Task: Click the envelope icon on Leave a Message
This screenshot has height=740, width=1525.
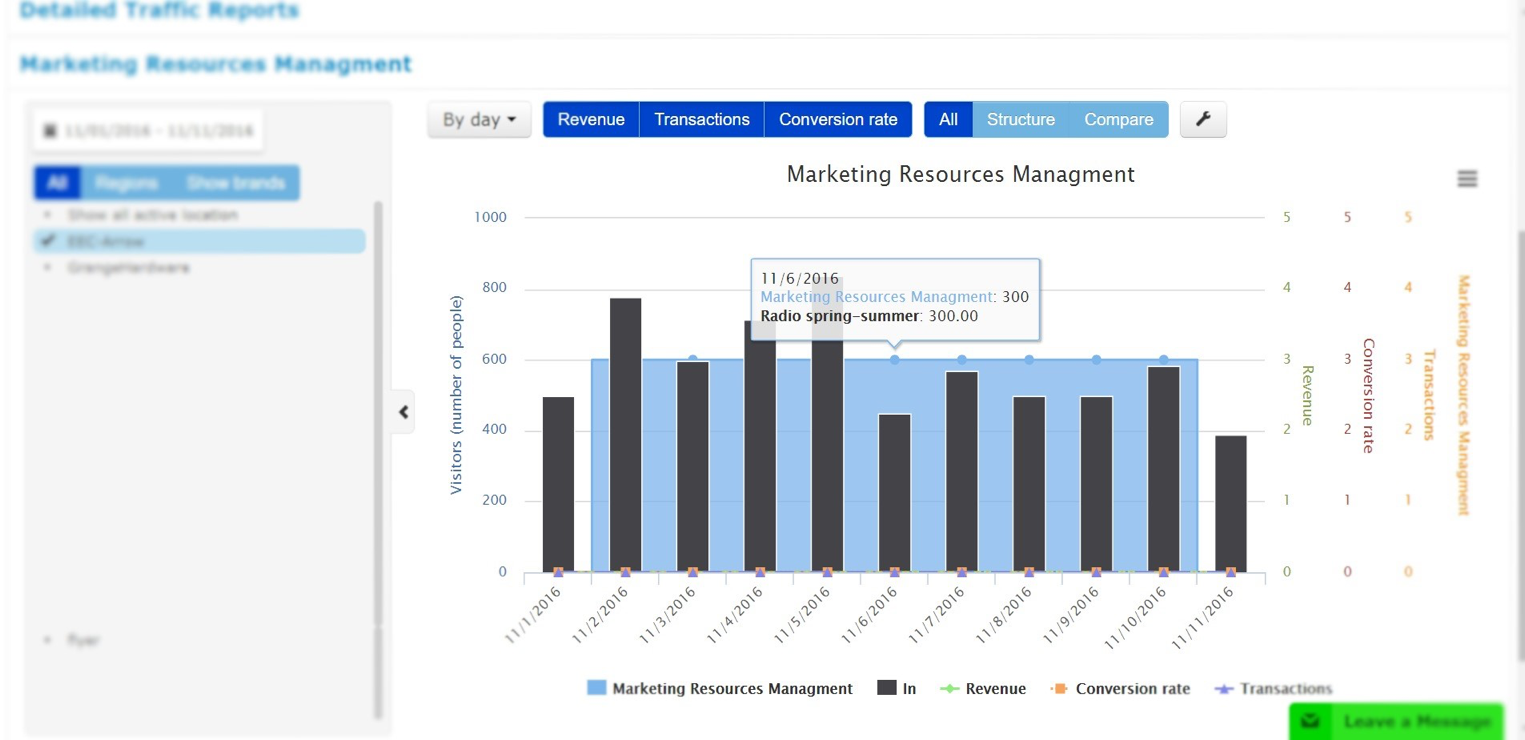Action: [1312, 721]
